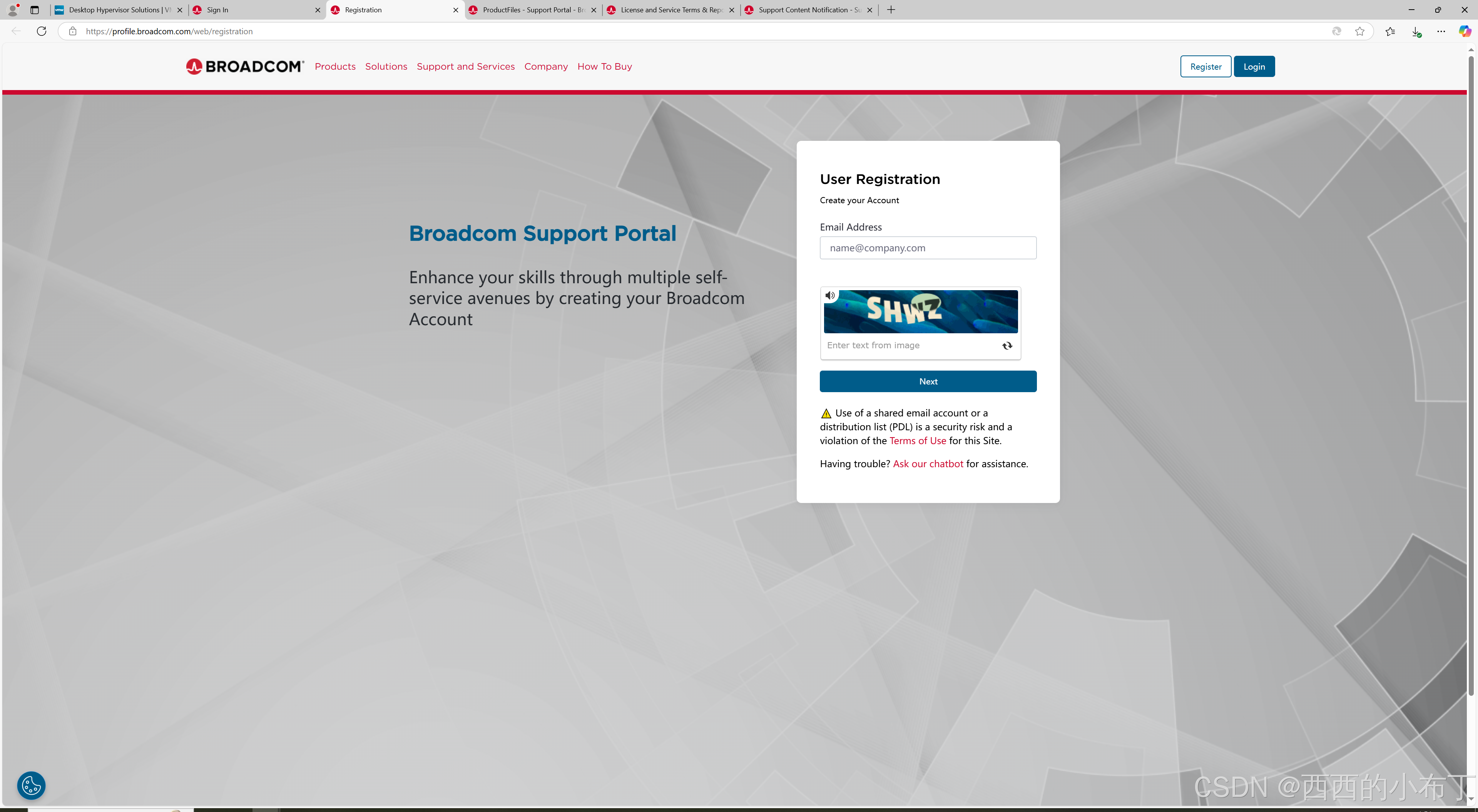This screenshot has height=812, width=1478.
Task: Open the Support and Services menu
Action: click(465, 67)
